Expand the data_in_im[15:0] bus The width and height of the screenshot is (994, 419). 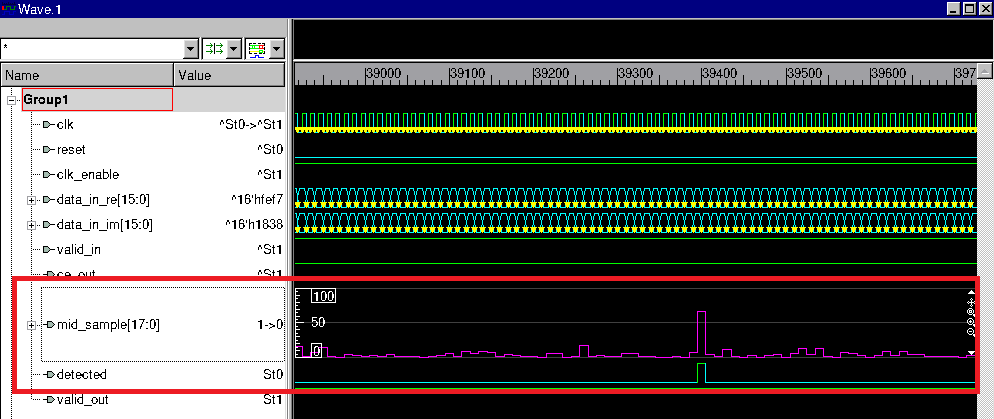coord(32,225)
